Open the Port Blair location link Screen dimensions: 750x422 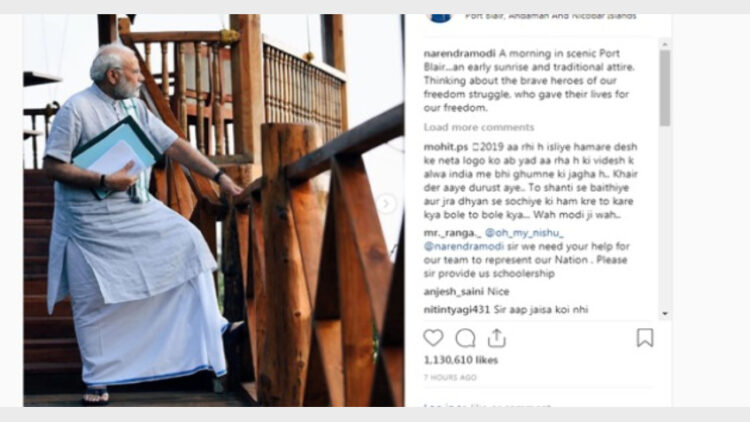(x=551, y=17)
